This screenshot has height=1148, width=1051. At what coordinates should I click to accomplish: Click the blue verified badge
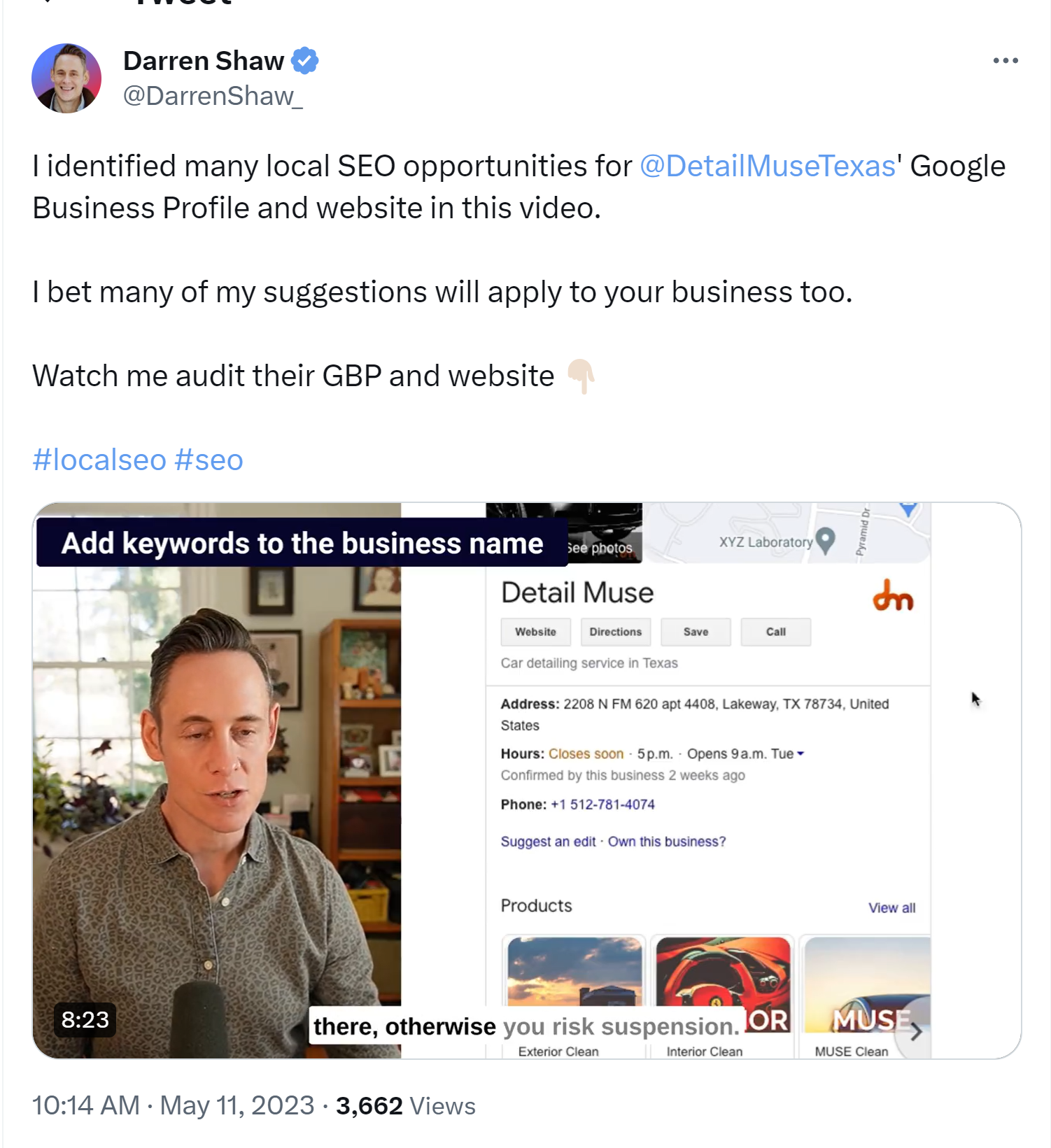[x=305, y=61]
